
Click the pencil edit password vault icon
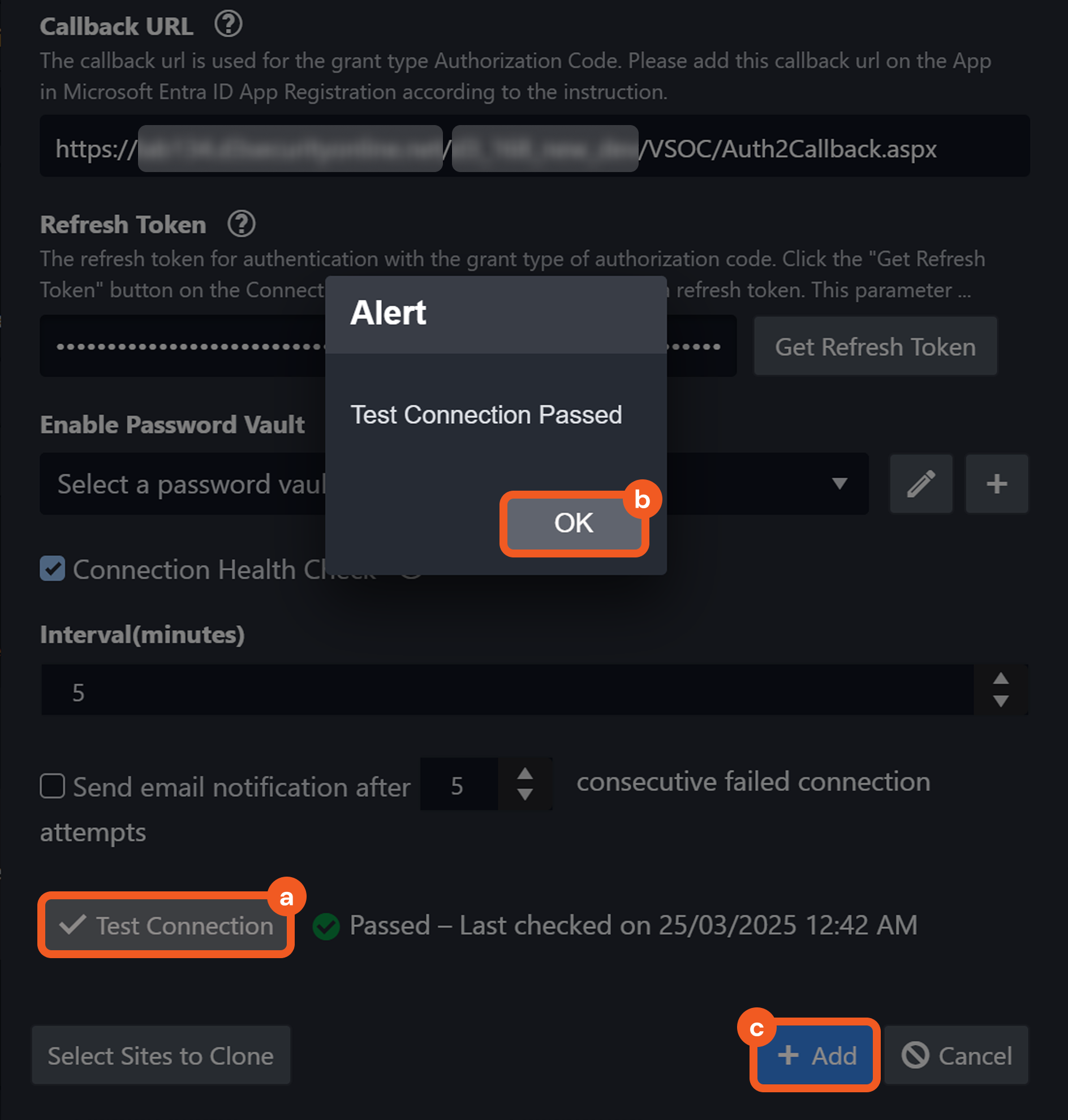tap(920, 484)
